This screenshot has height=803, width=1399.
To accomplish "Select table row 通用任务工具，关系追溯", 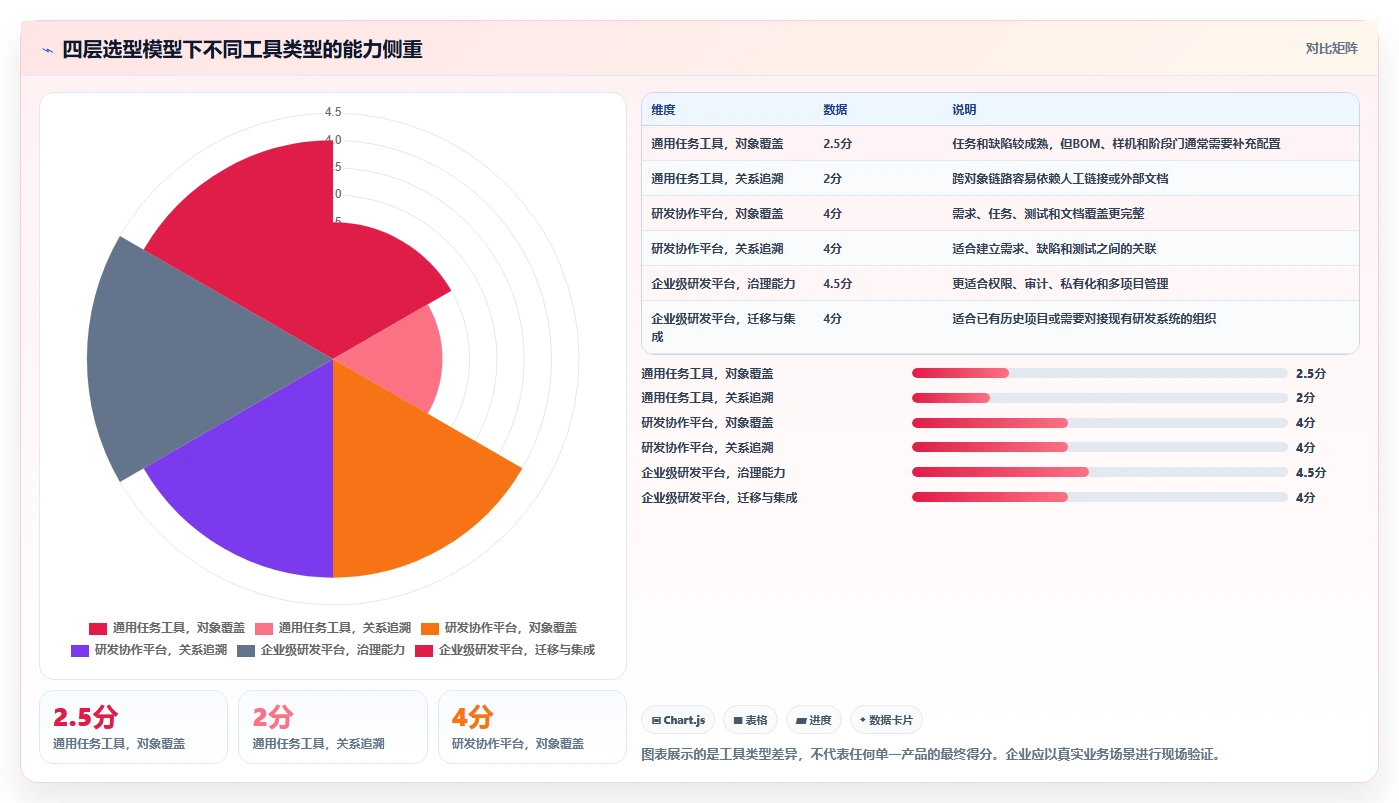I will [x=1000, y=179].
